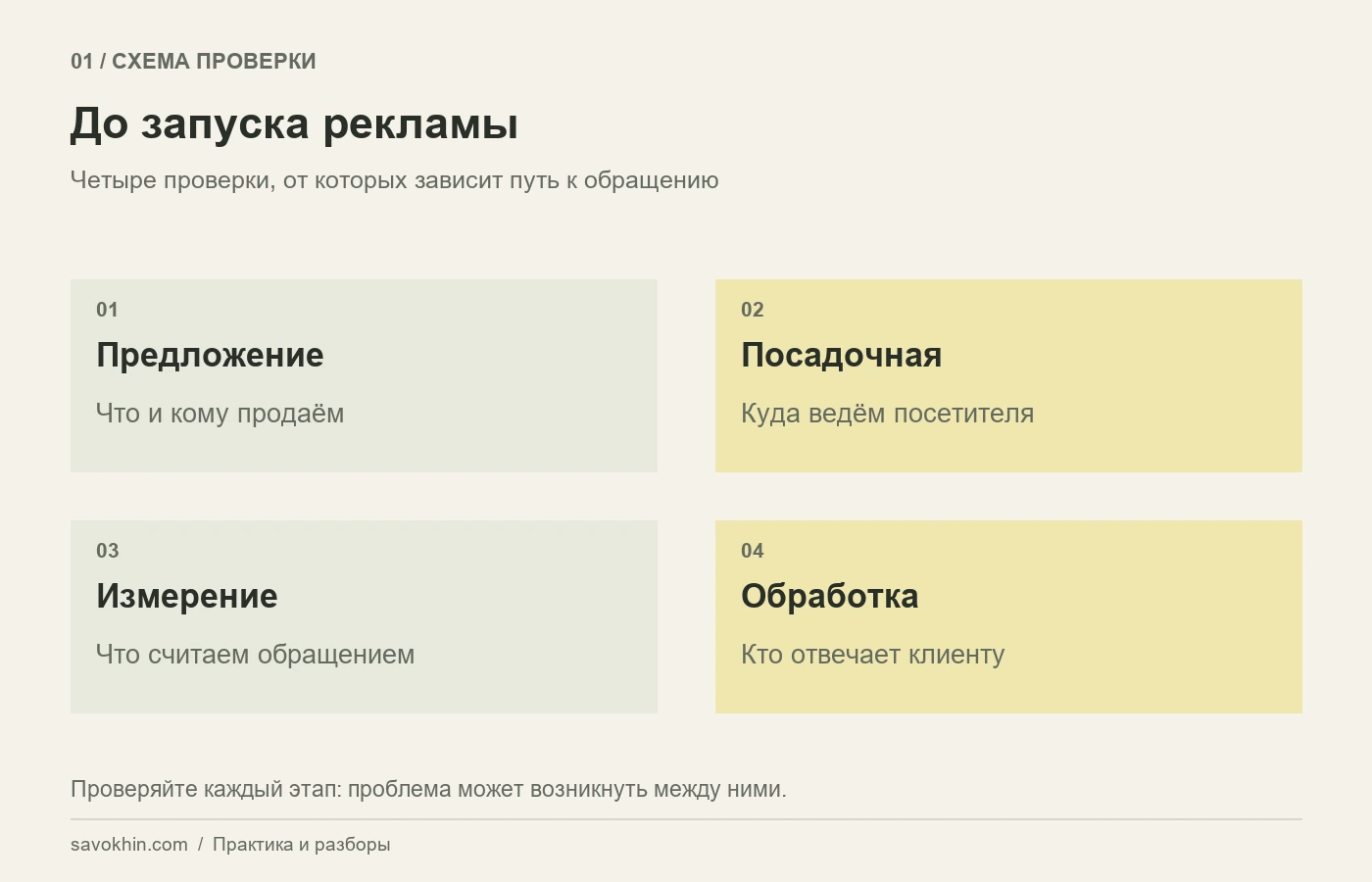Screen dimensions: 1372x882
Task: Click the note starting "Проверяйте каждый этап"
Action: pos(428,789)
